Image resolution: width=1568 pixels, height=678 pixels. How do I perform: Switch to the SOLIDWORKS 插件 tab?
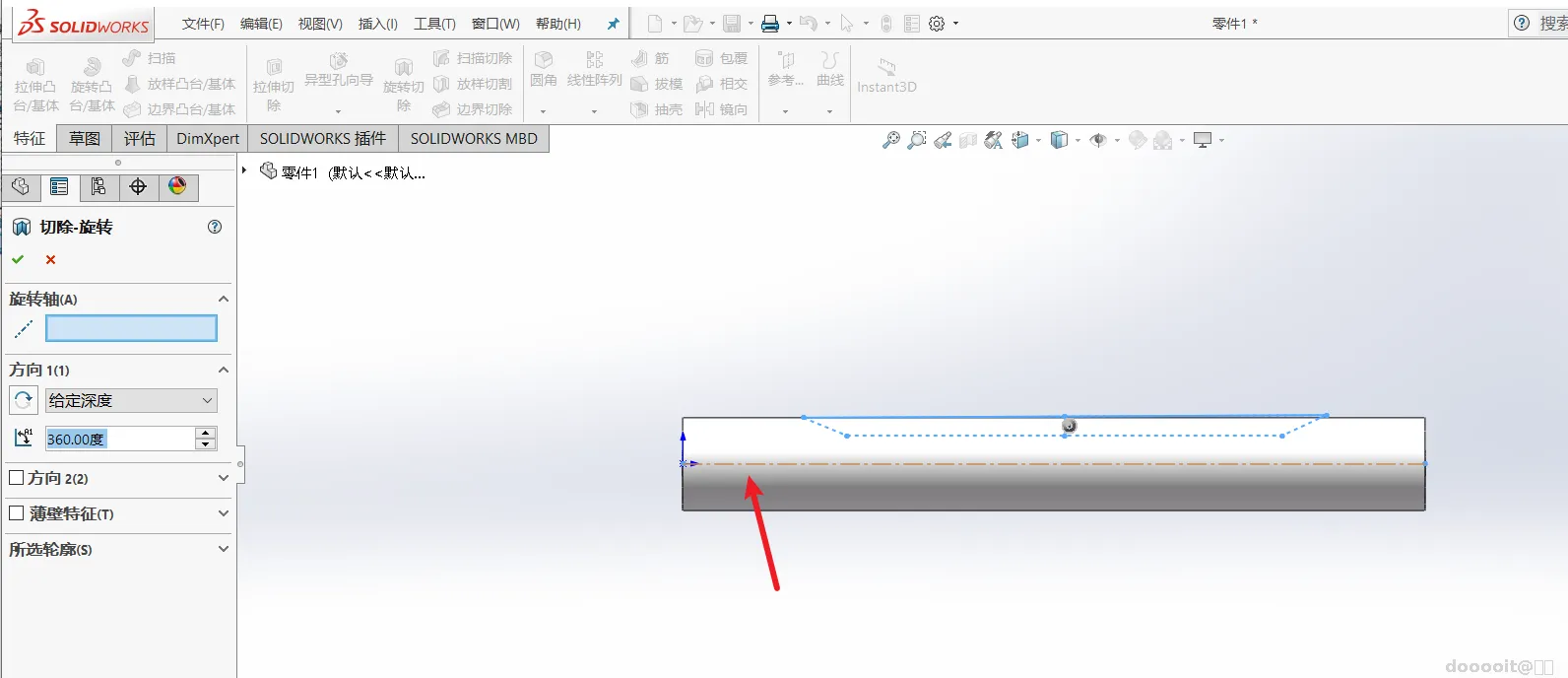point(323,139)
